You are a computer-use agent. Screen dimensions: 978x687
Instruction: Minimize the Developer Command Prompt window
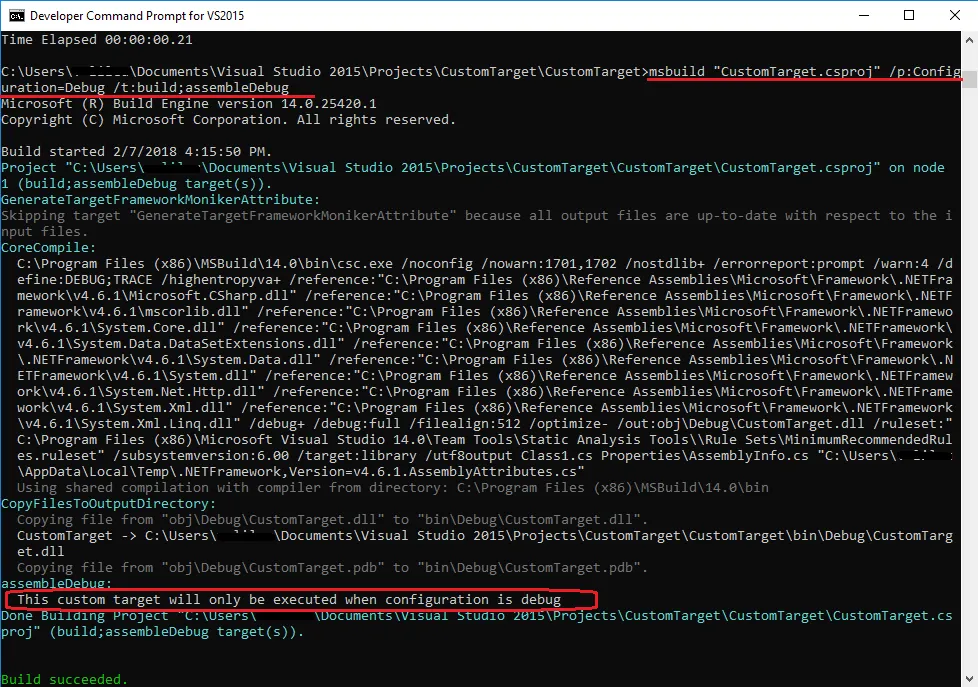pyautogui.click(x=864, y=16)
